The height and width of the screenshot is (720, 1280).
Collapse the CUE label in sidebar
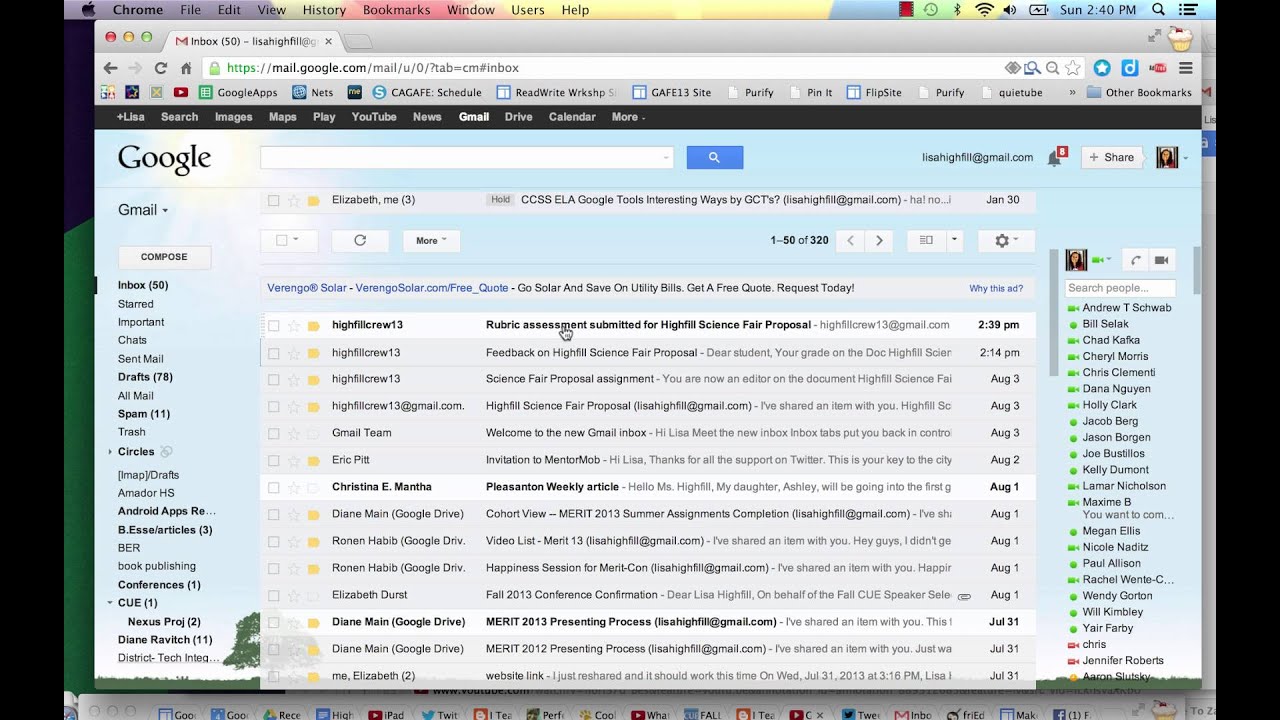(x=110, y=603)
